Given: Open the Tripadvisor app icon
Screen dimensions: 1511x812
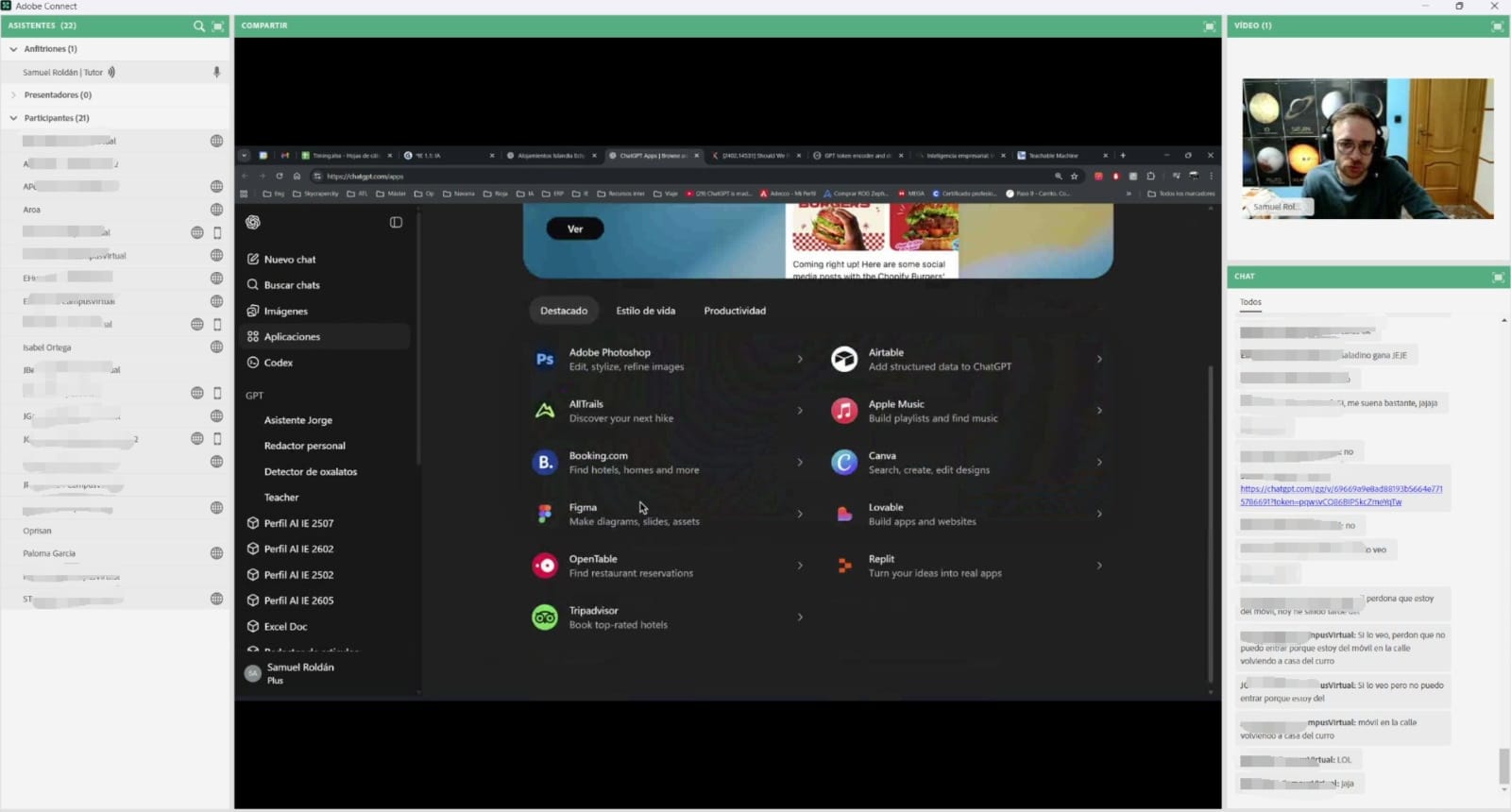Looking at the screenshot, I should coord(545,617).
